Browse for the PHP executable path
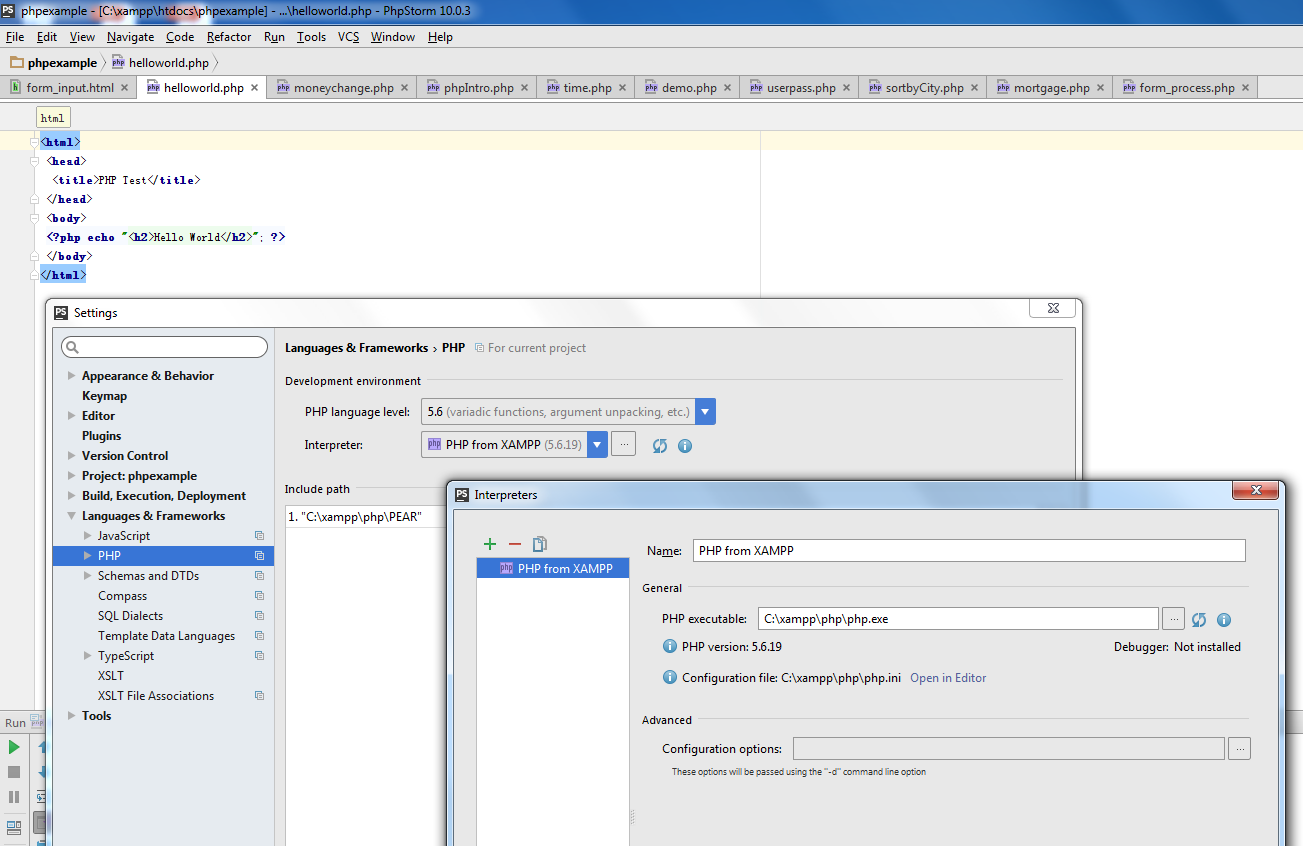1303x846 pixels. coord(1173,619)
